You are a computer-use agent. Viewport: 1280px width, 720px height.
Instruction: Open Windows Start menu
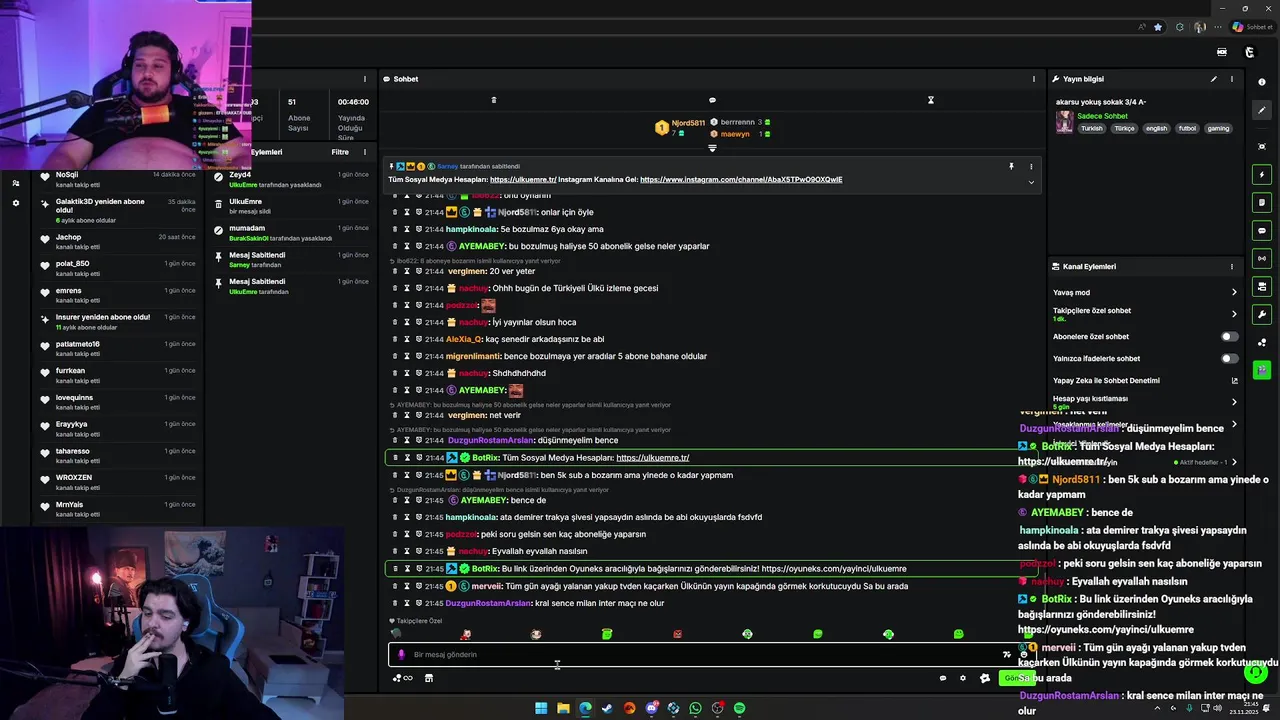pos(541,708)
